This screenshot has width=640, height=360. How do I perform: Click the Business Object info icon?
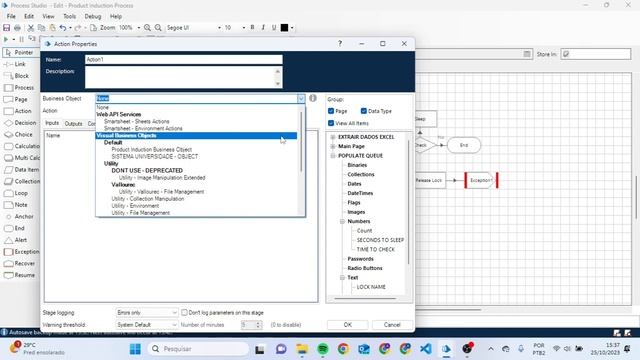pos(313,98)
